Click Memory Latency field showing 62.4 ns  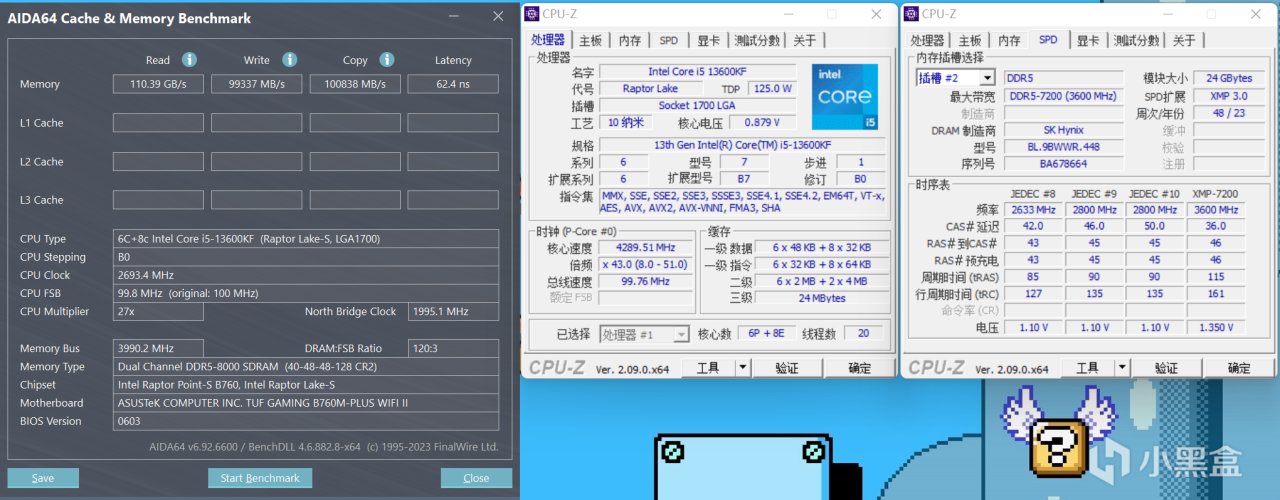(453, 85)
